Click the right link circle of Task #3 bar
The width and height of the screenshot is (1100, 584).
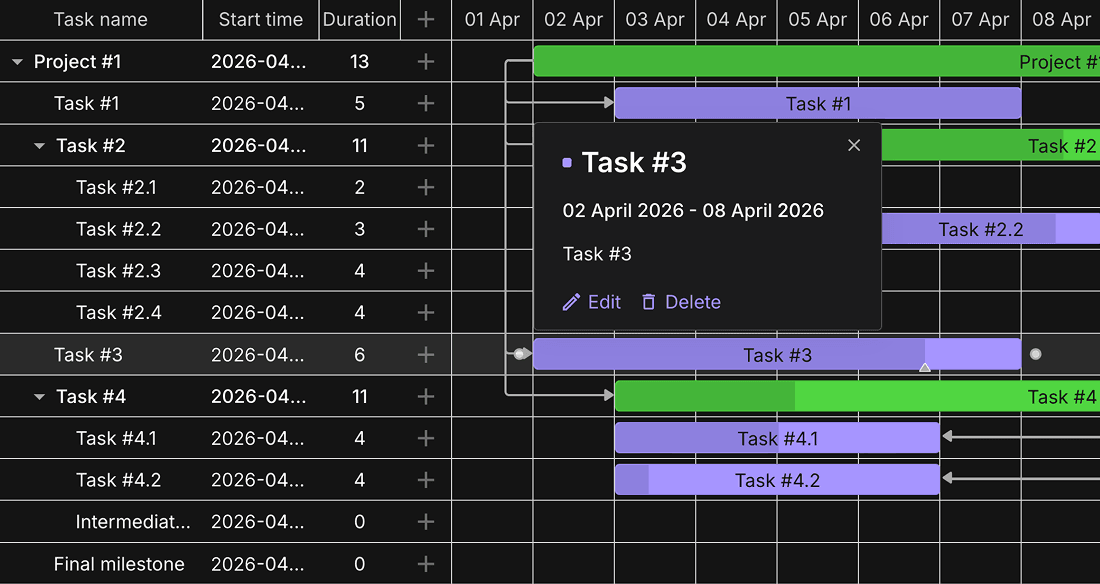click(1035, 354)
